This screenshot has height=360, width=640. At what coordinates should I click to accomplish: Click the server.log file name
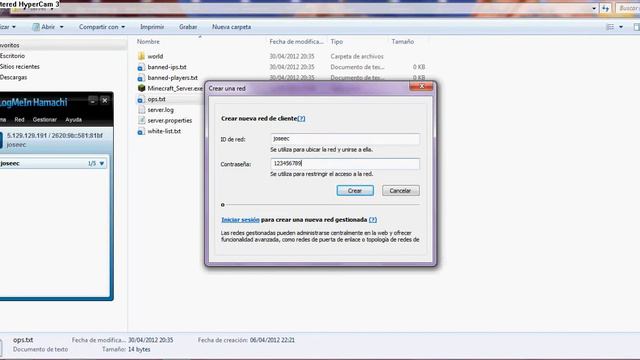(160, 110)
